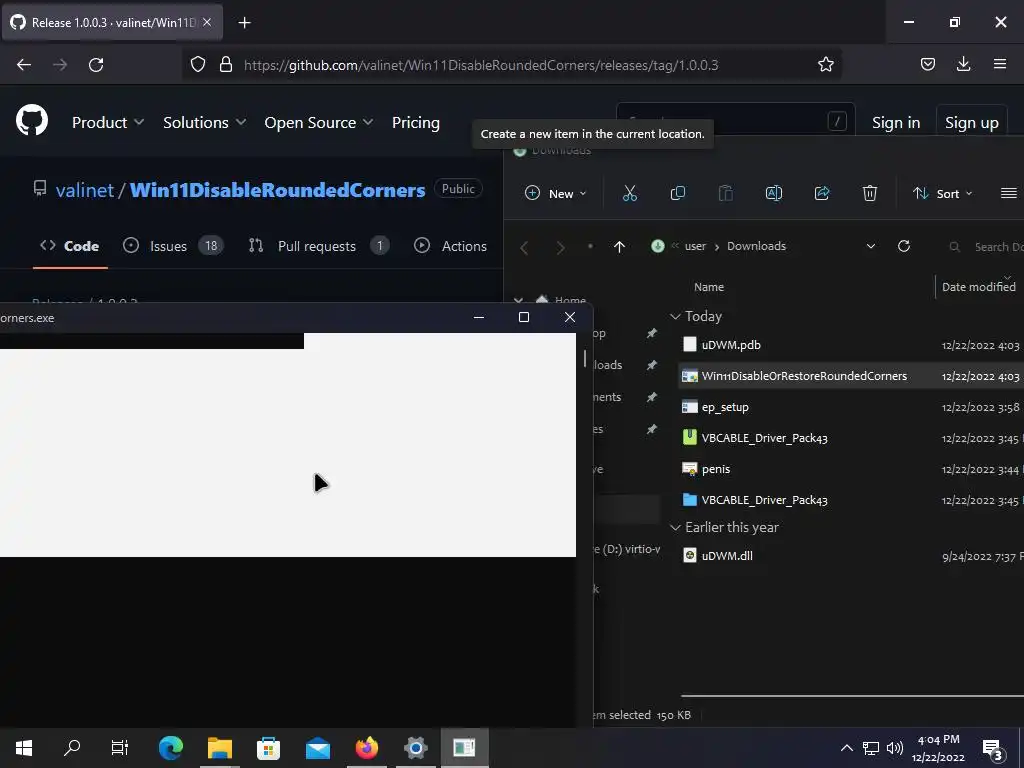1024x768 pixels.
Task: Expand the address path history dropdown
Action: coord(871,246)
